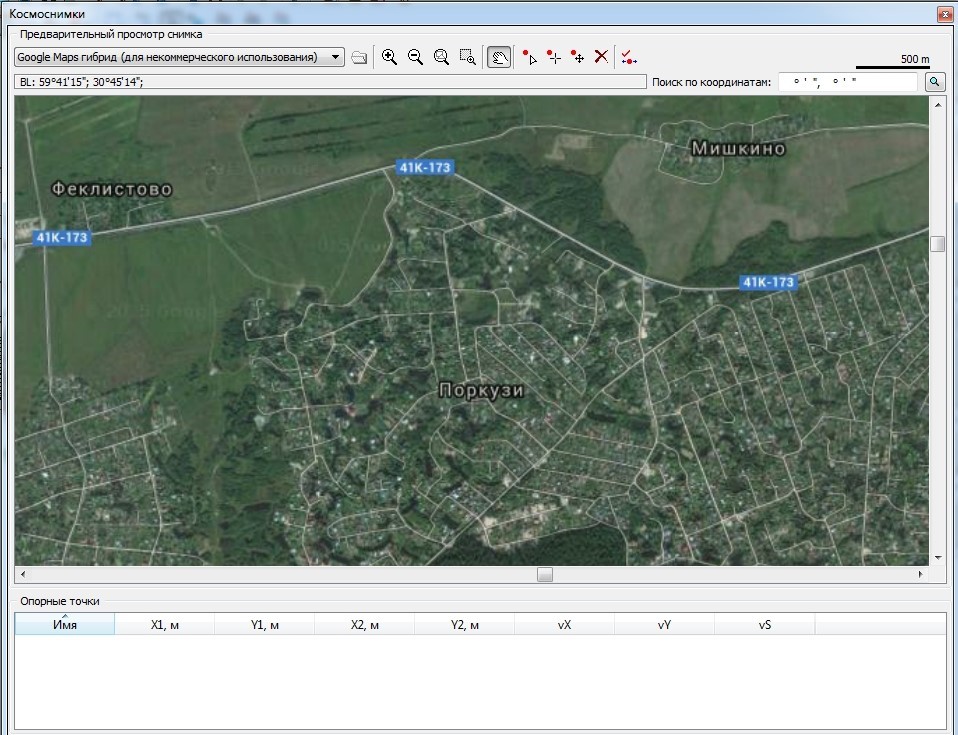Screen dimensions: 958x735
Task: Pick the move control point tool
Action: [x=577, y=57]
